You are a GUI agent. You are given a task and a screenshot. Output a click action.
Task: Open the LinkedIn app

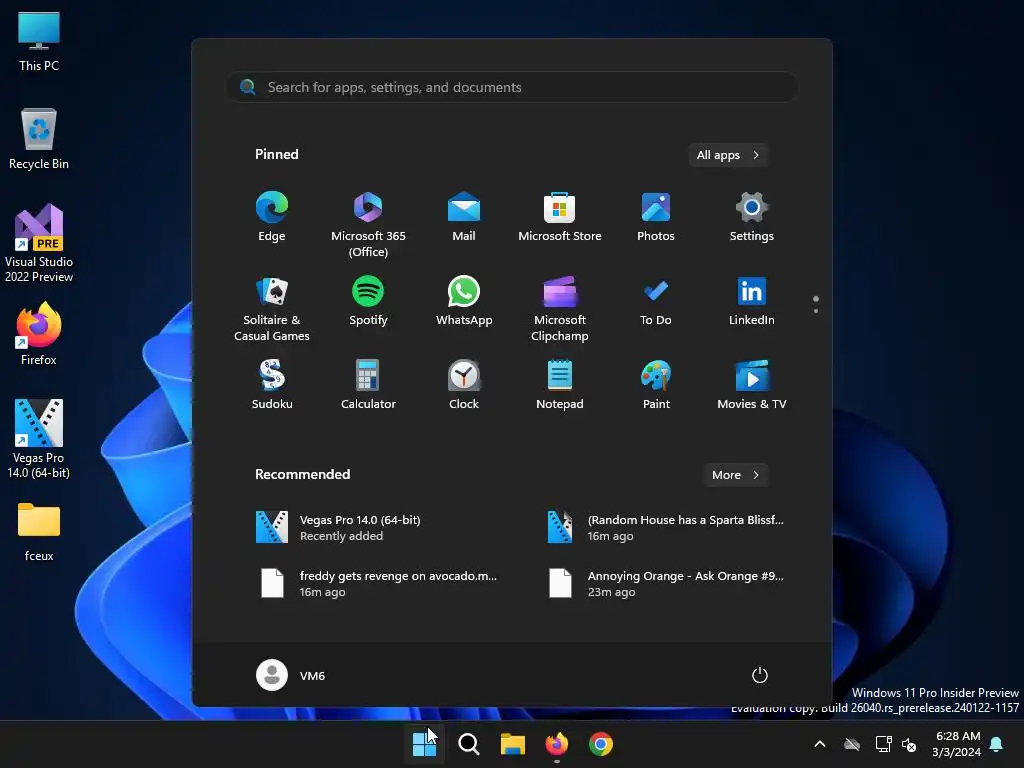click(x=752, y=301)
